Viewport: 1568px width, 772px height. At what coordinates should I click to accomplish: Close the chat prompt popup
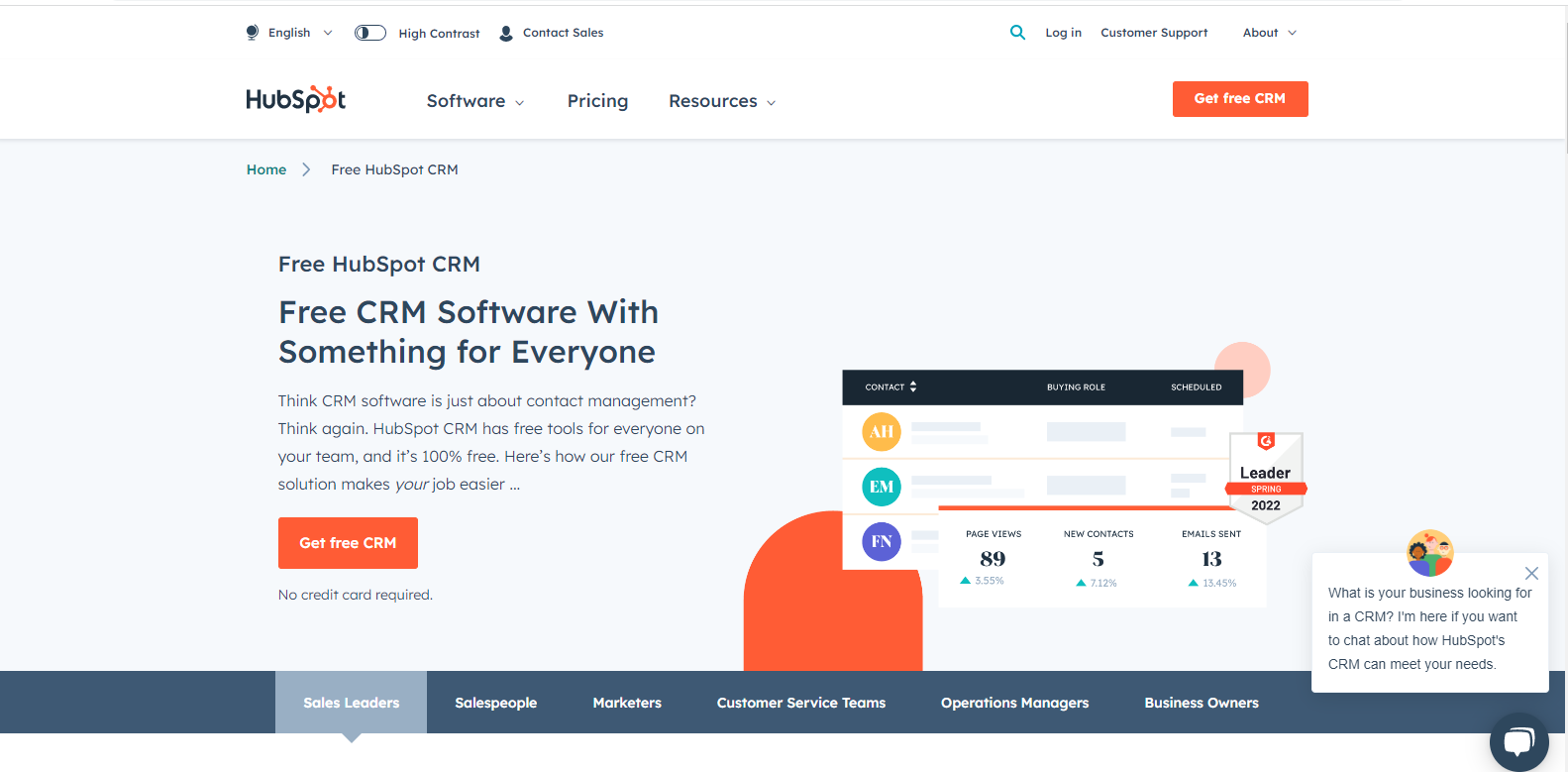point(1531,573)
